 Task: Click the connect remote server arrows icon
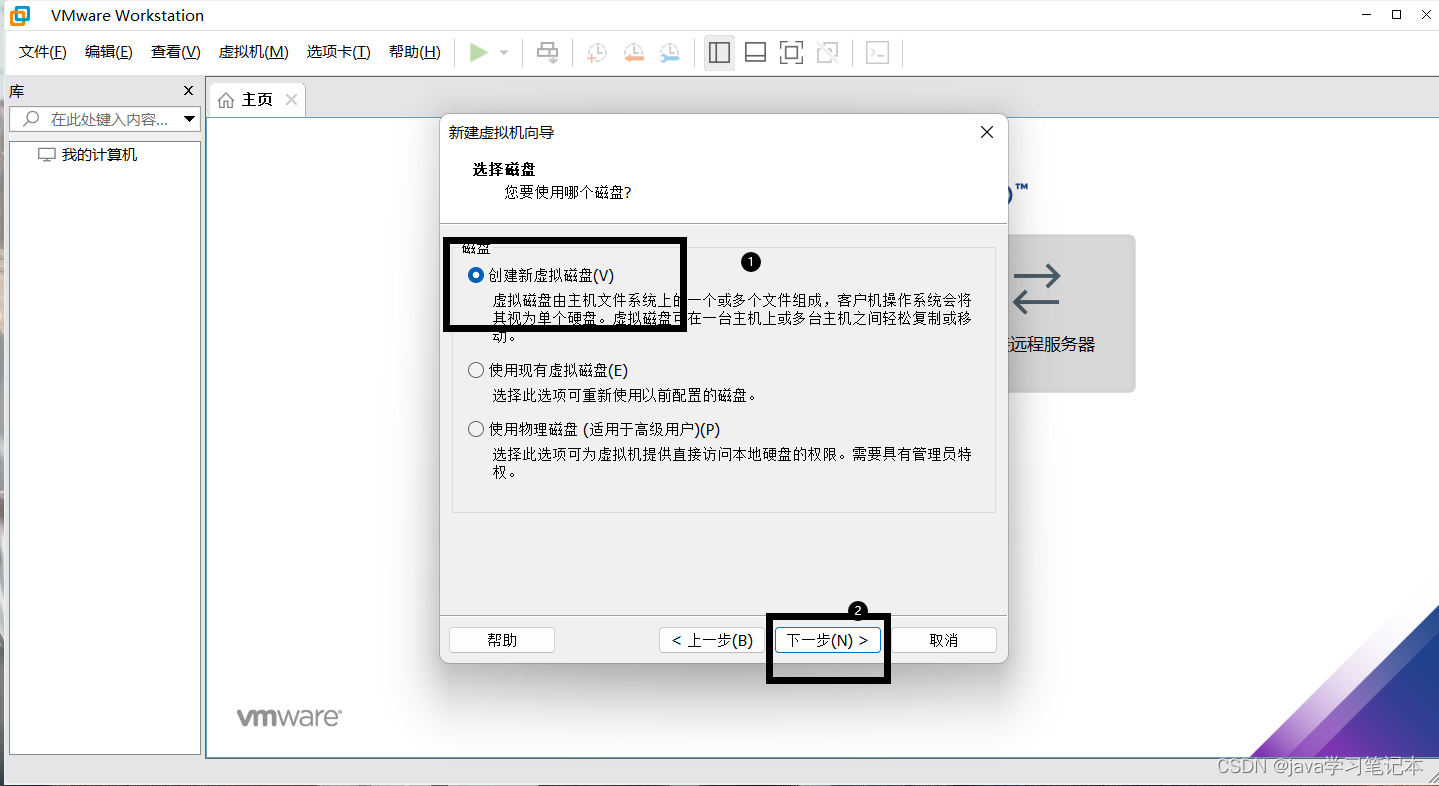click(x=1036, y=289)
